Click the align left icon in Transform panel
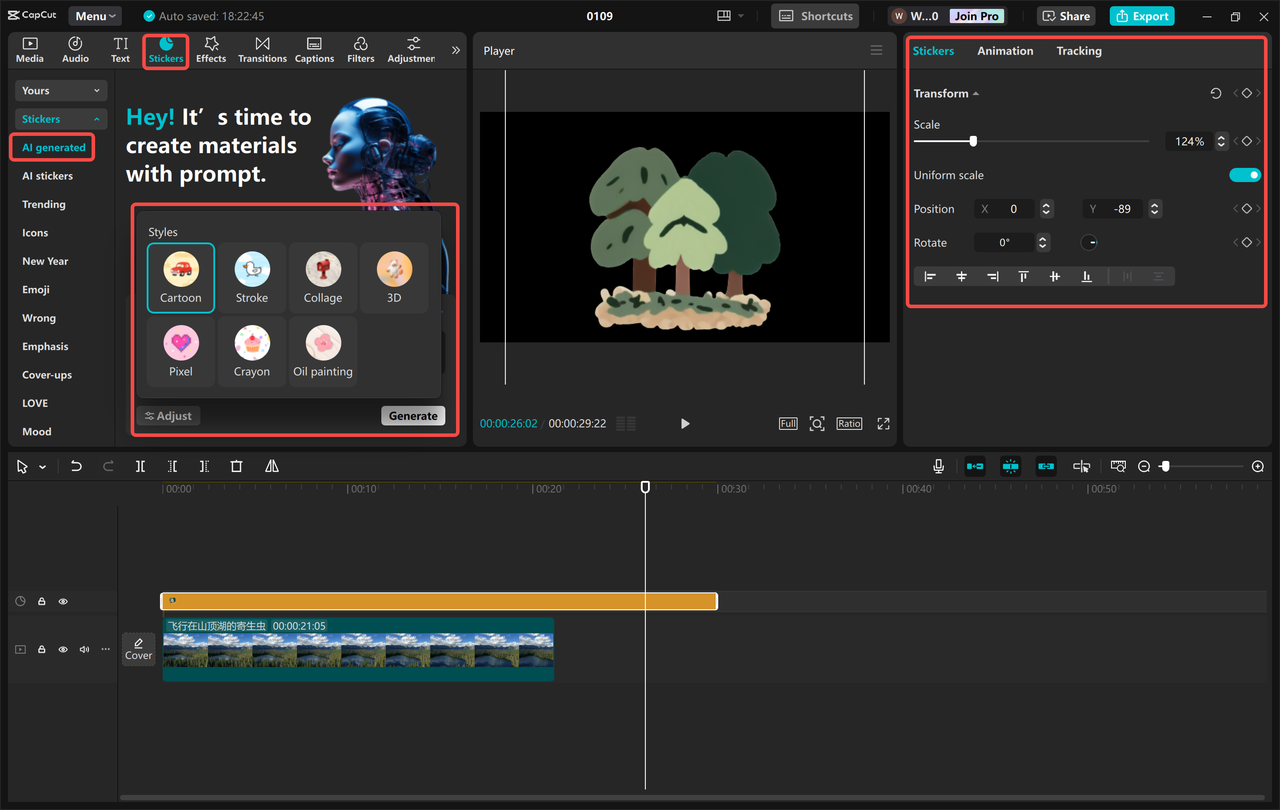Image resolution: width=1280 pixels, height=810 pixels. click(x=930, y=276)
